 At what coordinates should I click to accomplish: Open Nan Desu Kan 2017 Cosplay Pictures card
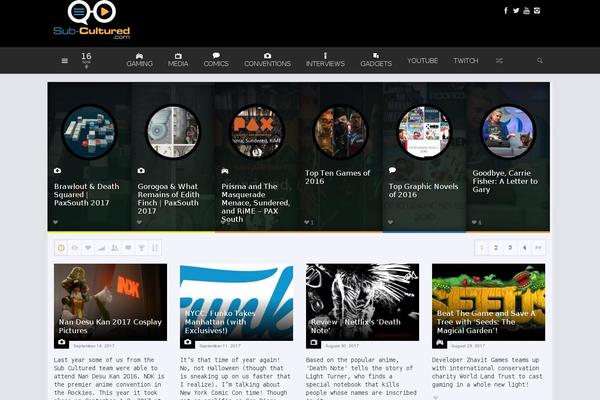click(x=110, y=302)
